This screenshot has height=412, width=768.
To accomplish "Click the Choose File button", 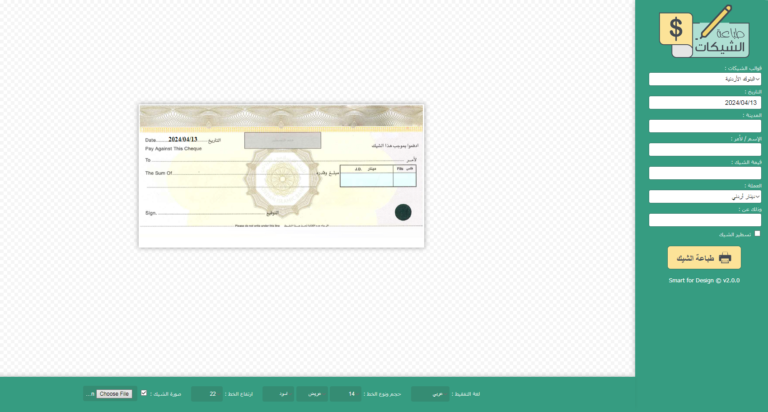I will (114, 394).
